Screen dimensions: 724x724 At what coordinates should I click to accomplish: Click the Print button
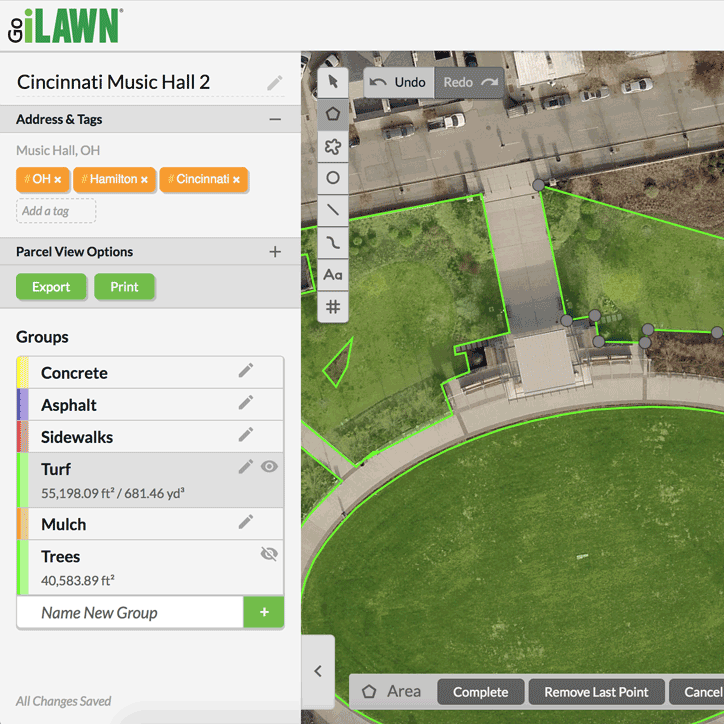[124, 287]
